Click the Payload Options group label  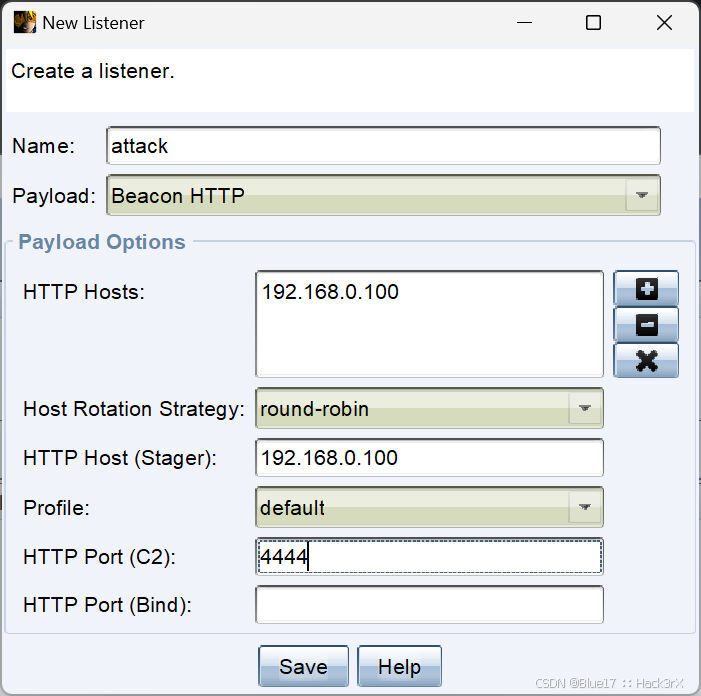102,242
